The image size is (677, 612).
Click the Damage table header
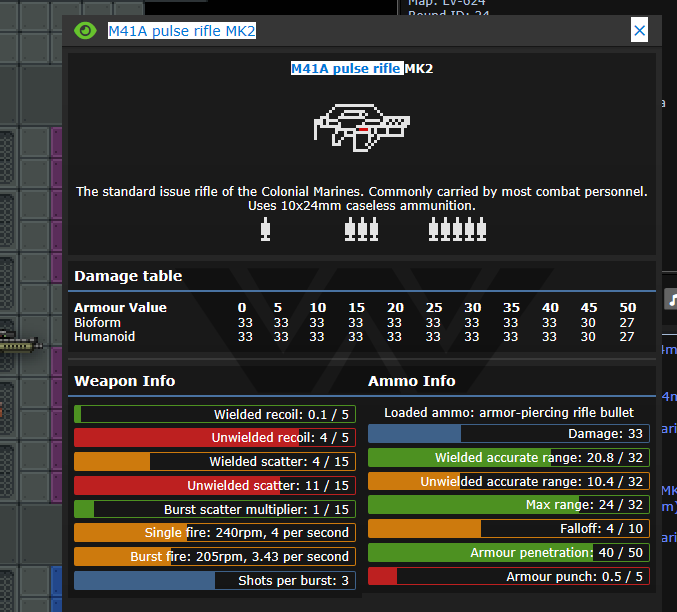pos(128,276)
